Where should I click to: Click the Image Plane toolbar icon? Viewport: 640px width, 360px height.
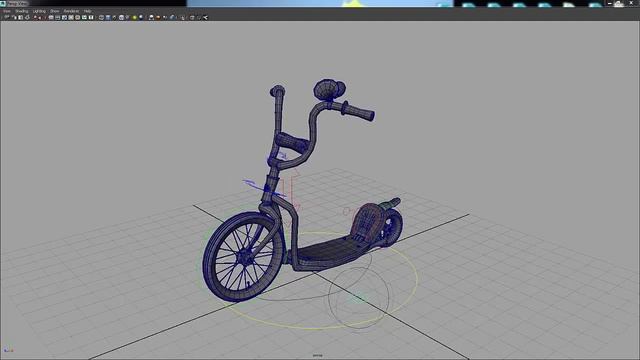(x=28, y=18)
